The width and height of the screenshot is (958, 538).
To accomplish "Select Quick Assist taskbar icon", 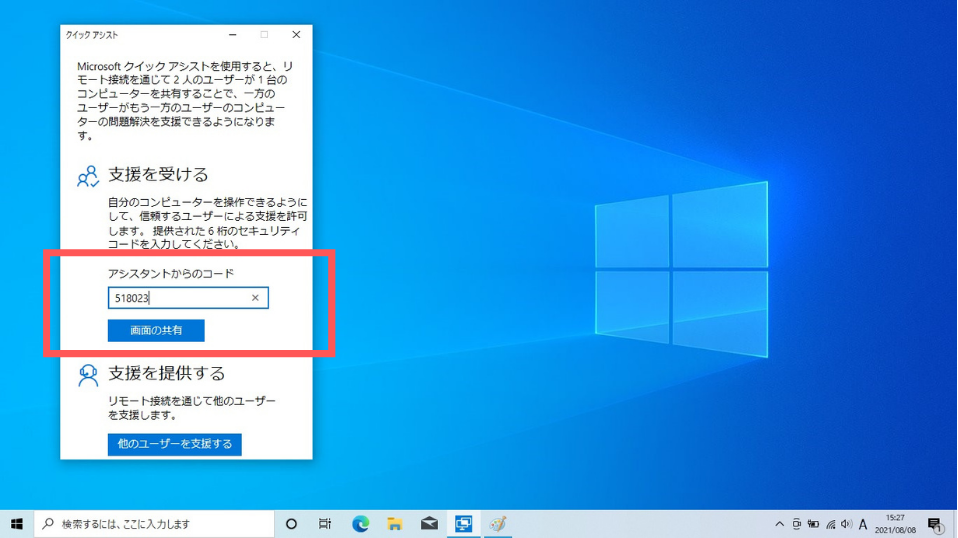I will point(463,524).
